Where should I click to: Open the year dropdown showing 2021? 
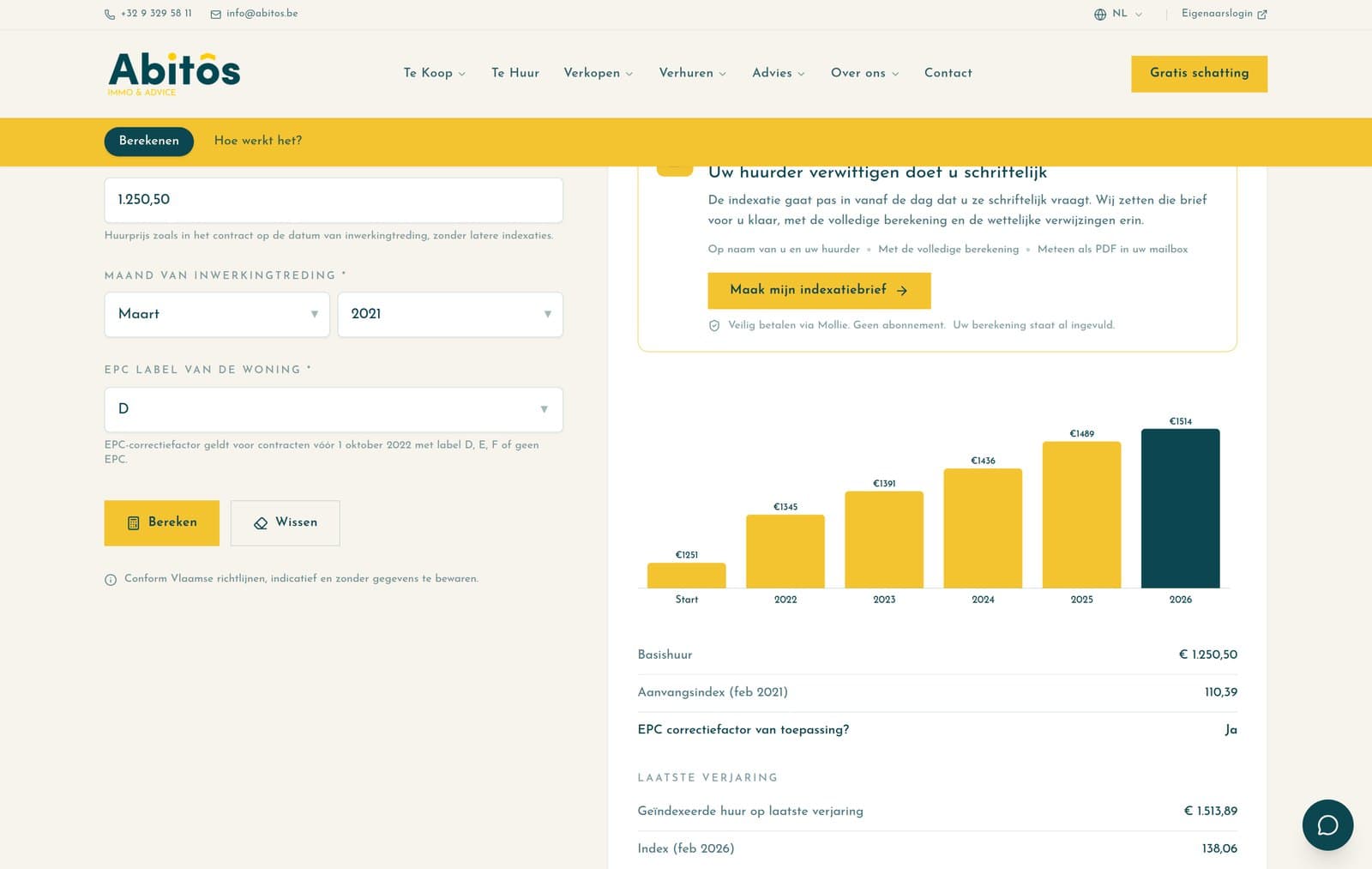click(x=450, y=315)
